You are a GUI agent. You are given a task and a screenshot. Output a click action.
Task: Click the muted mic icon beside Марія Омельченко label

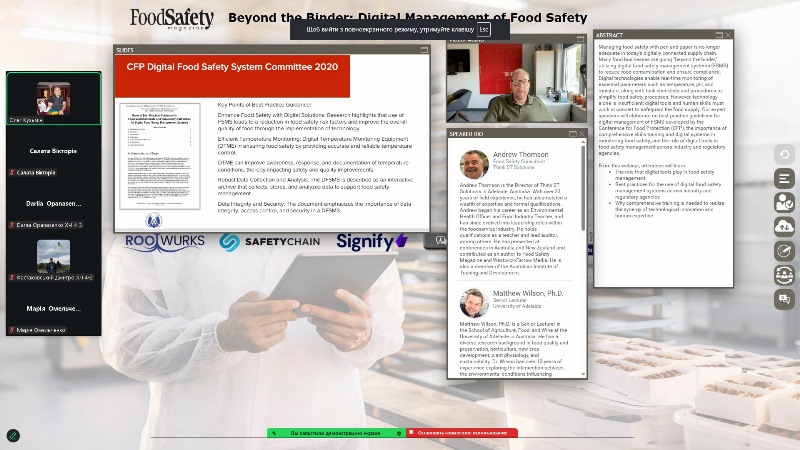12,330
